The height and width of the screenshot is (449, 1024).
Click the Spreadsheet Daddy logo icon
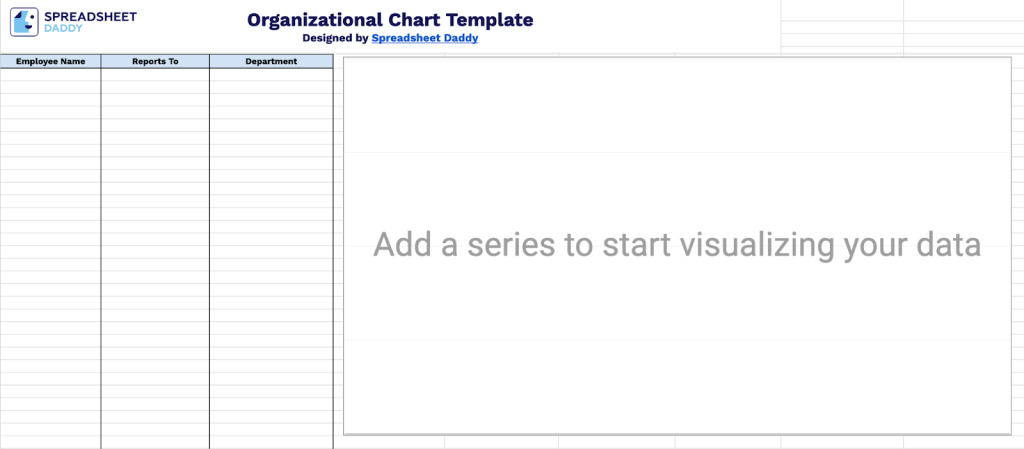click(24, 22)
